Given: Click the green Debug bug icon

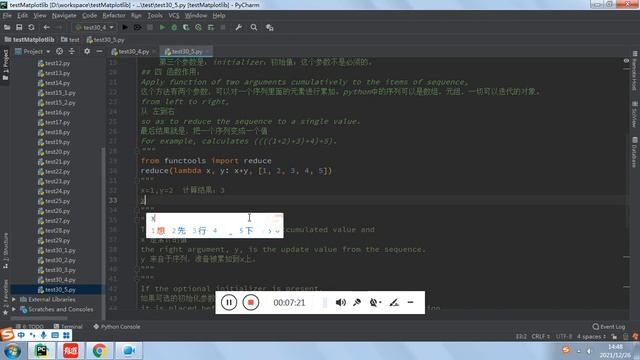Looking at the screenshot, I should (174, 27).
